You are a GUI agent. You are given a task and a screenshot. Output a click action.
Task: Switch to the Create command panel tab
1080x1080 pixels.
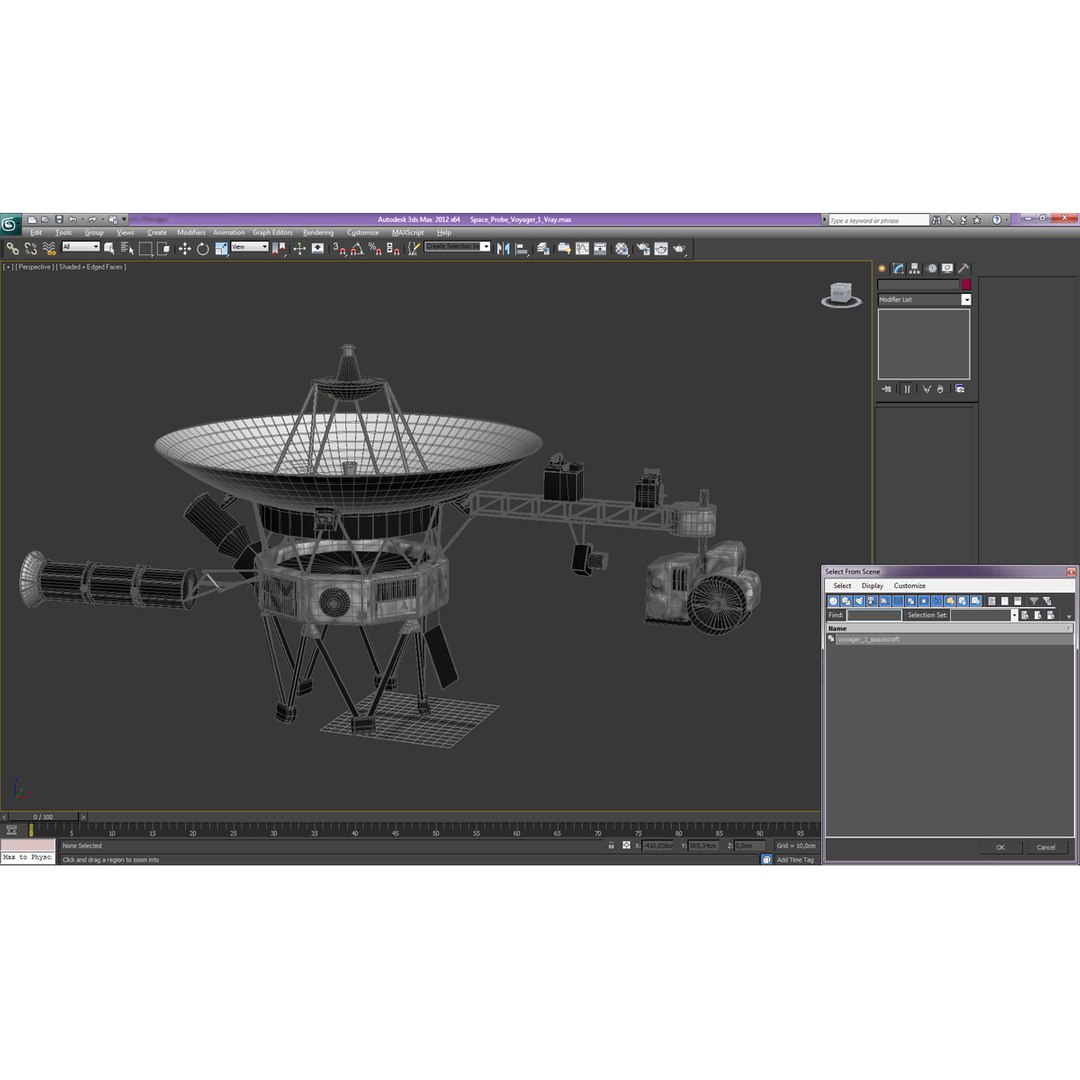[x=882, y=269]
